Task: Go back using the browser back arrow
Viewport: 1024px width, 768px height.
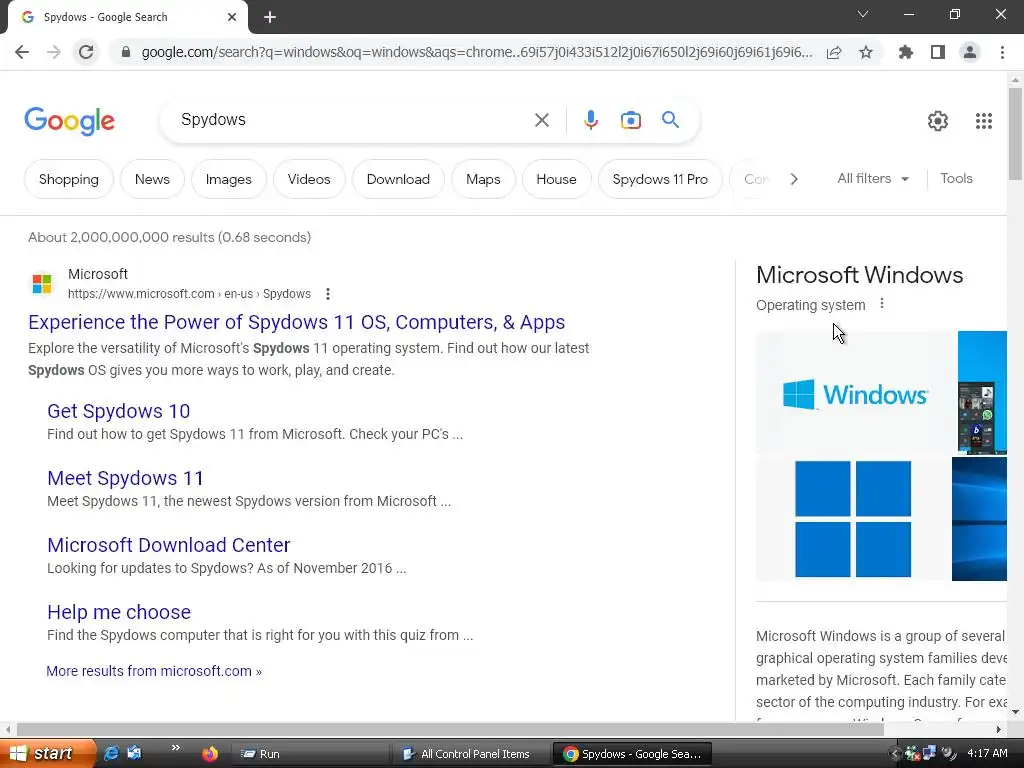Action: [22, 52]
